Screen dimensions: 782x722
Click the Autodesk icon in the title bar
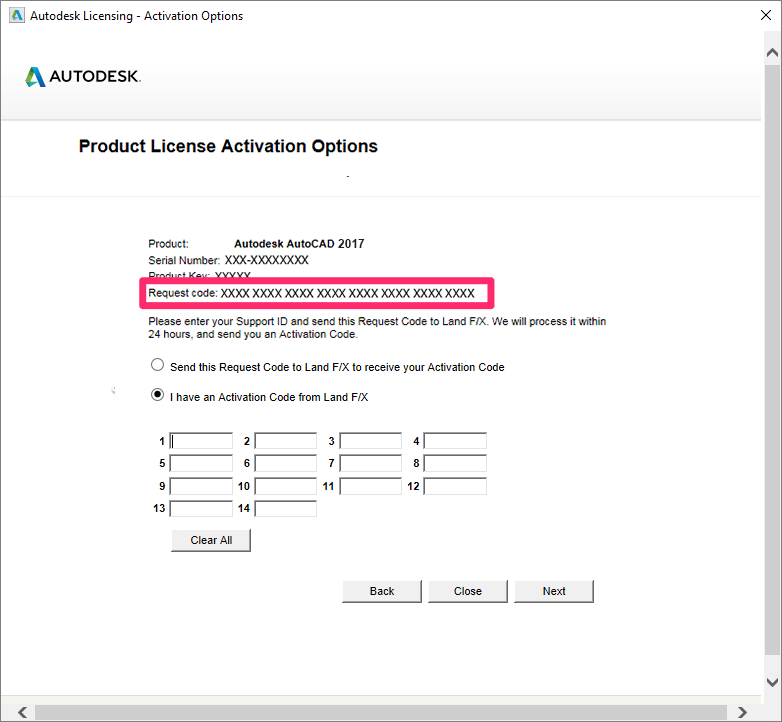tap(17, 15)
